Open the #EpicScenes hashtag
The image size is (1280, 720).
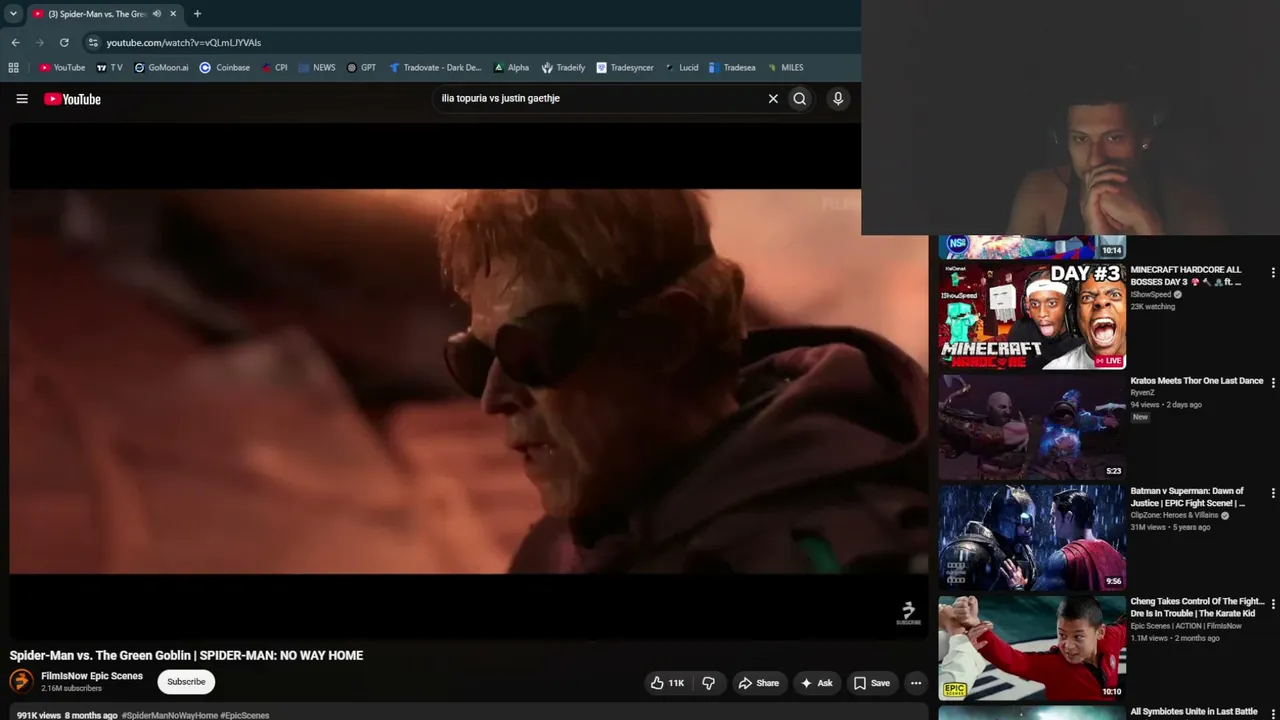pos(245,715)
